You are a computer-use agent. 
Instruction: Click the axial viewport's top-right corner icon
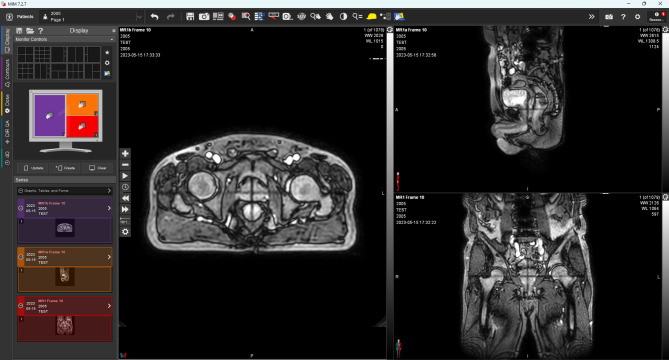[390, 30]
